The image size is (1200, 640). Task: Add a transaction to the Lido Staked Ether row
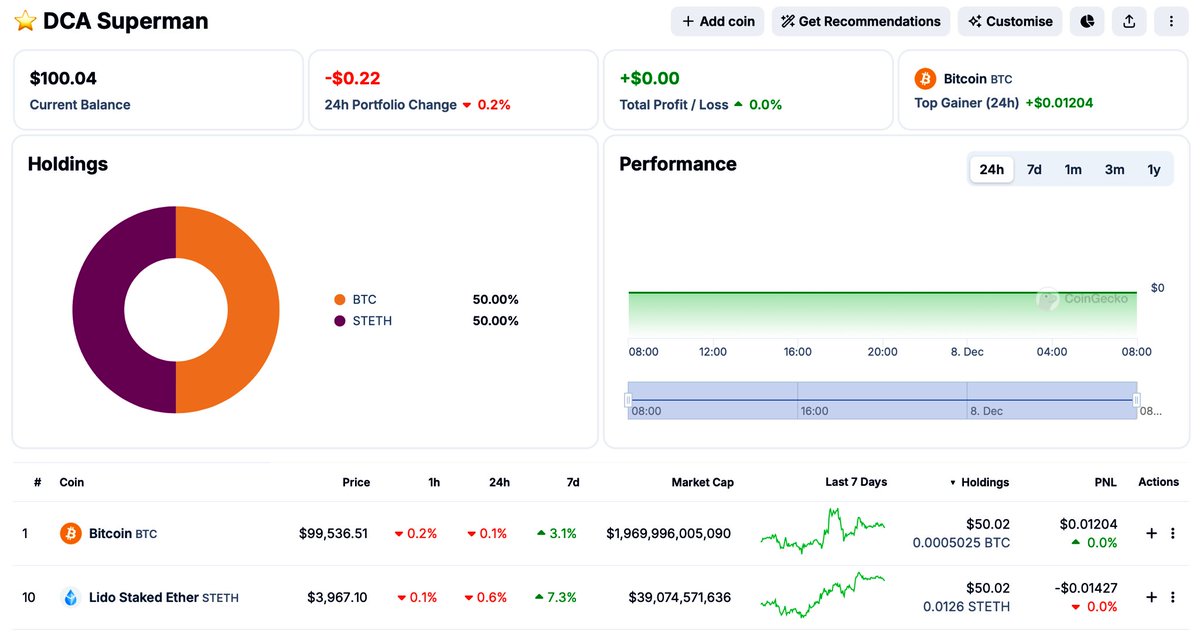click(1151, 597)
